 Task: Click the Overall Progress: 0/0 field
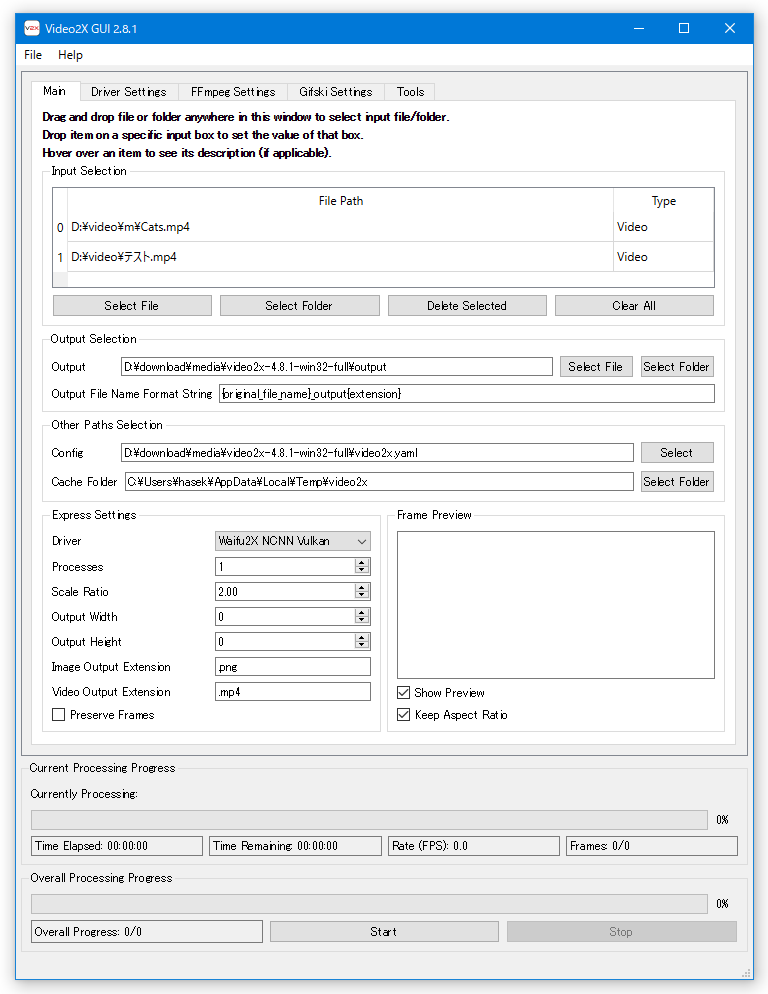(x=146, y=932)
